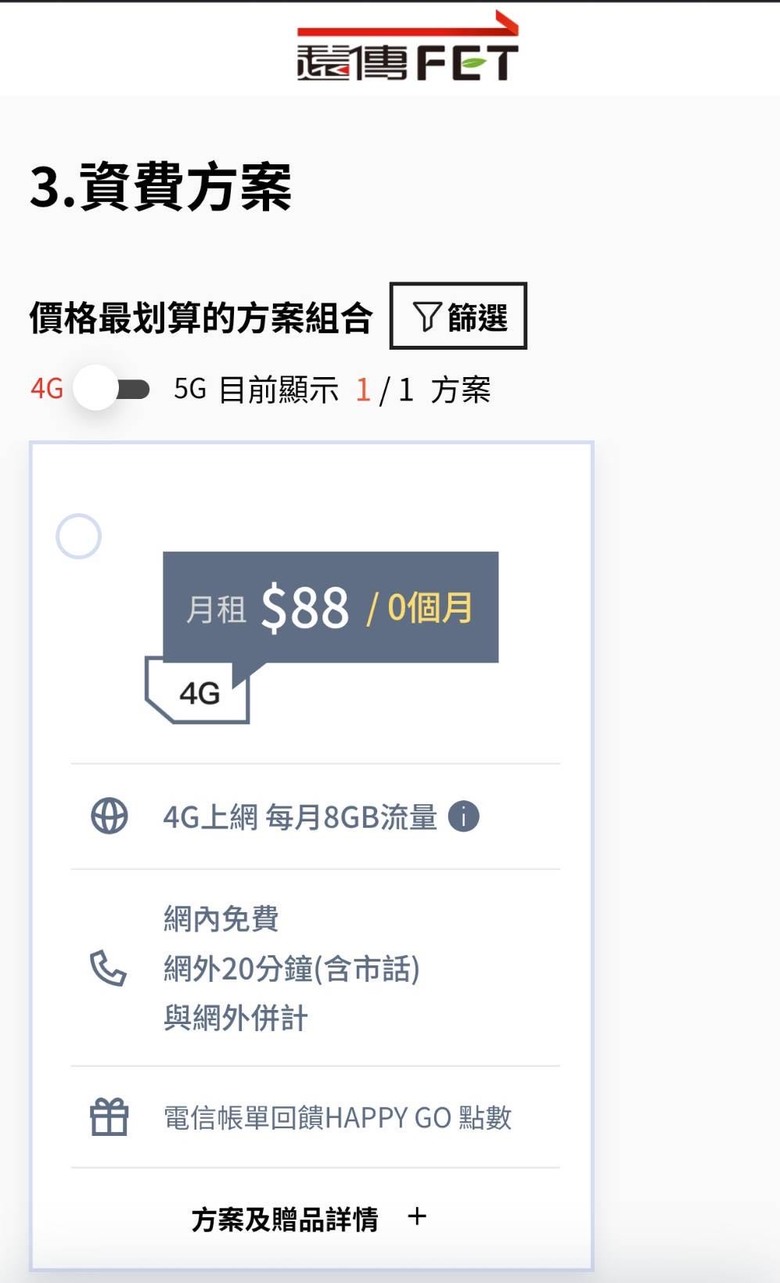The image size is (780, 1283).
Task: Click 4G上網 每月8GB流量 text
Action: point(300,817)
